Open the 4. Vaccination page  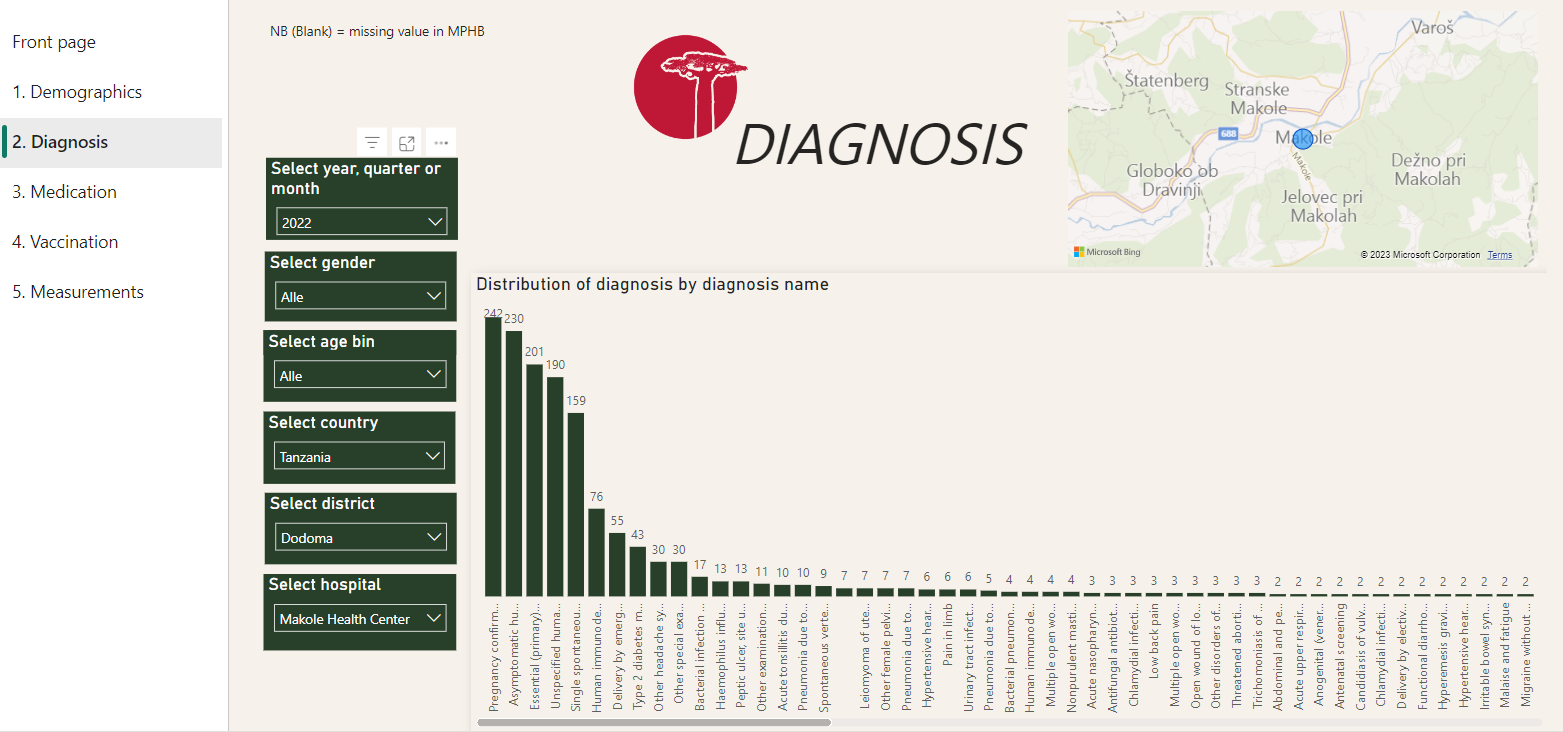[65, 241]
